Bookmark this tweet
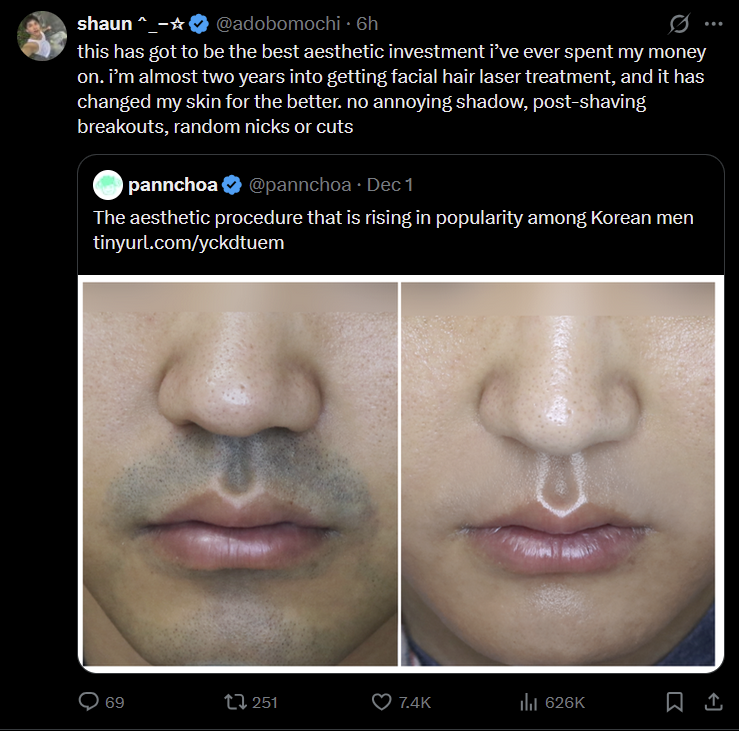739x731 pixels. (675, 702)
